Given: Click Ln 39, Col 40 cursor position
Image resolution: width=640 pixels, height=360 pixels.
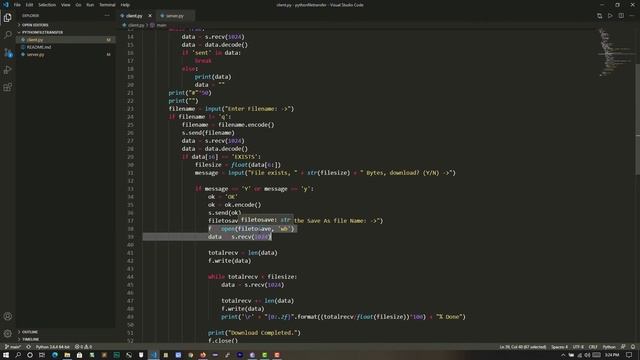Looking at the screenshot, I should point(523,347).
